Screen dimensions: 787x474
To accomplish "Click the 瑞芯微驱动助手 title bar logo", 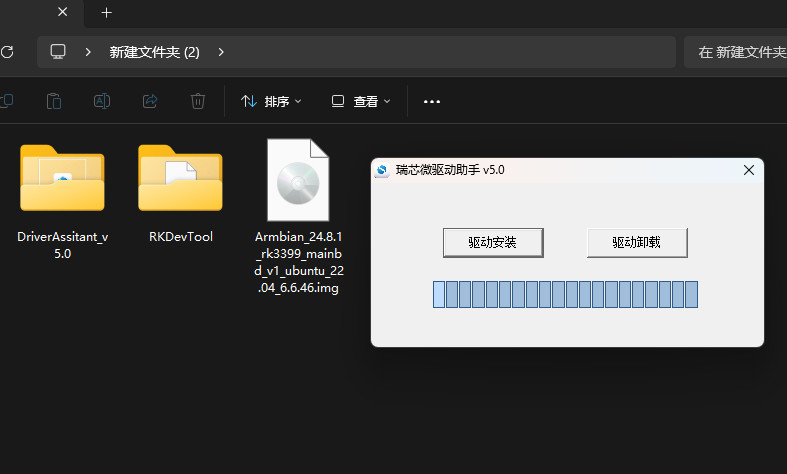I will coord(382,171).
